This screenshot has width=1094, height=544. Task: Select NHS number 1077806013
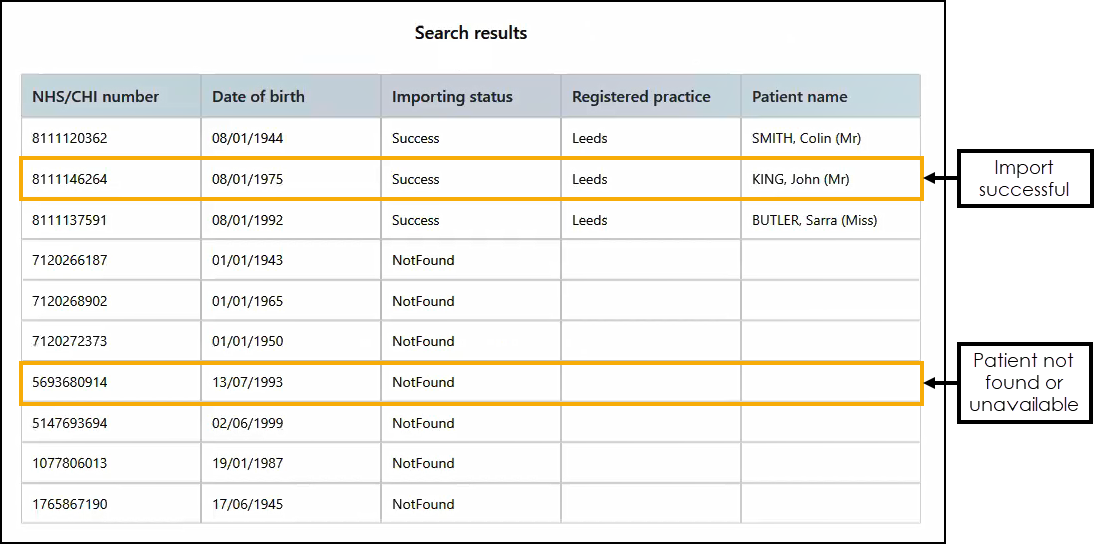(x=70, y=464)
